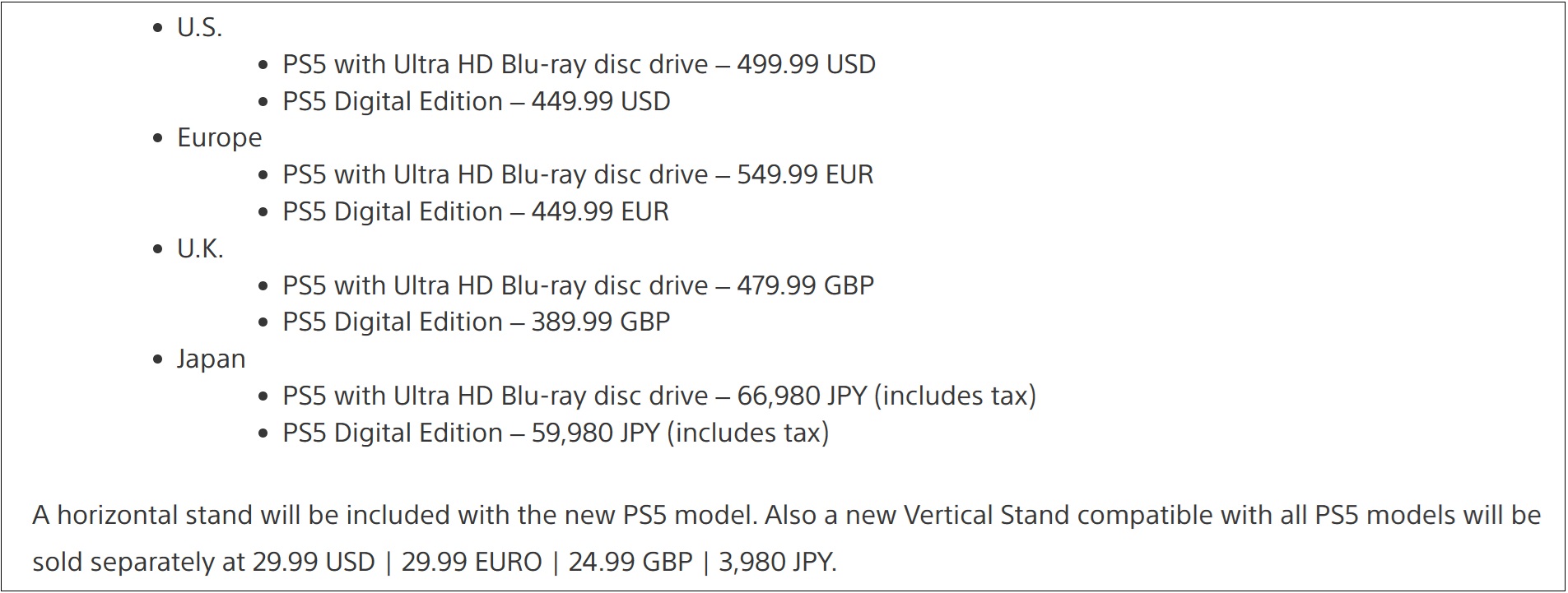Select the 29.99 EURO stand price
The height and width of the screenshot is (593, 1568).
click(472, 562)
